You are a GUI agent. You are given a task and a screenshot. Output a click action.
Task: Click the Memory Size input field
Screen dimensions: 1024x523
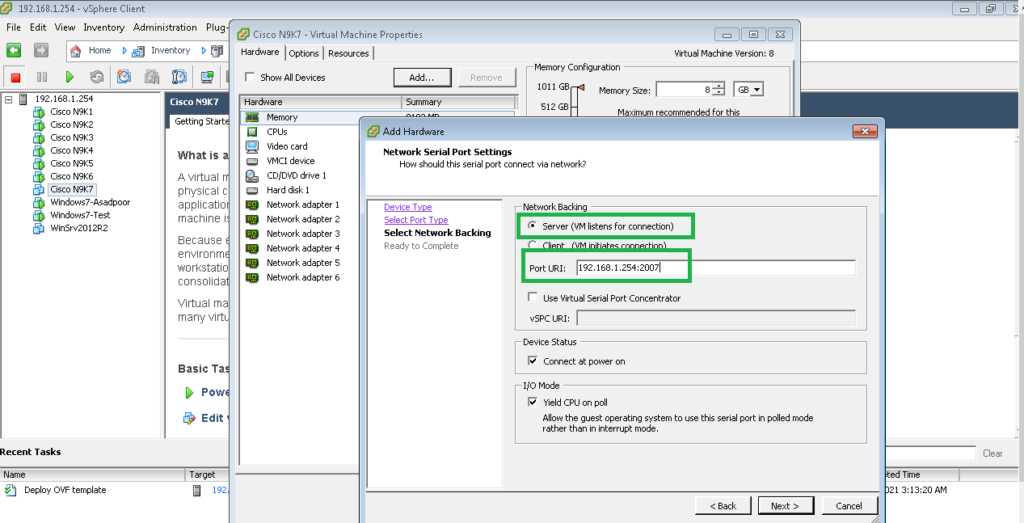click(684, 90)
